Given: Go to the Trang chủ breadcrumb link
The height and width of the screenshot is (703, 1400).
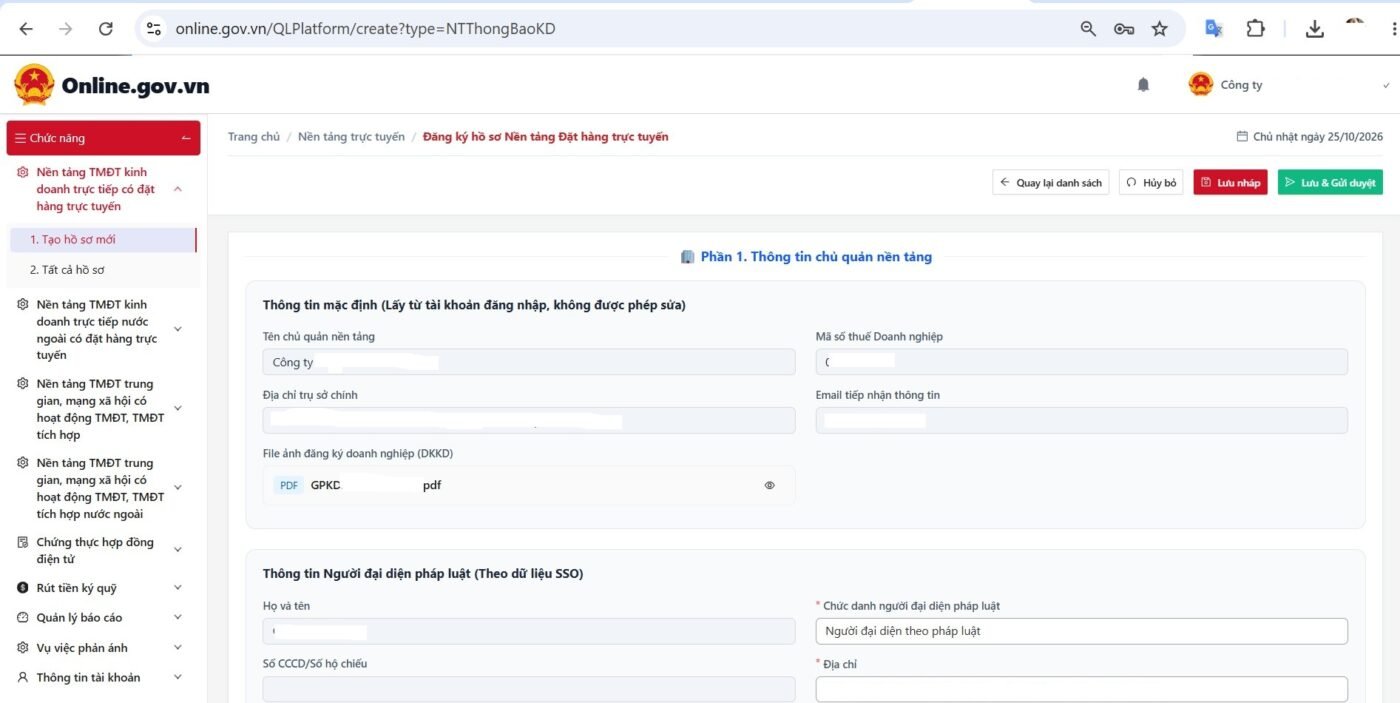Looking at the screenshot, I should (x=254, y=137).
